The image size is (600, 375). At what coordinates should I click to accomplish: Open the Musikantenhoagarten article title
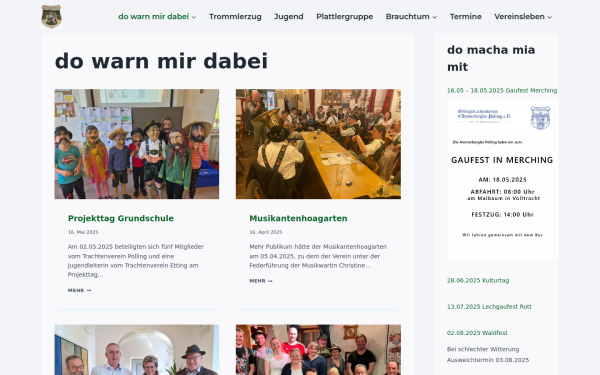pyautogui.click(x=298, y=218)
